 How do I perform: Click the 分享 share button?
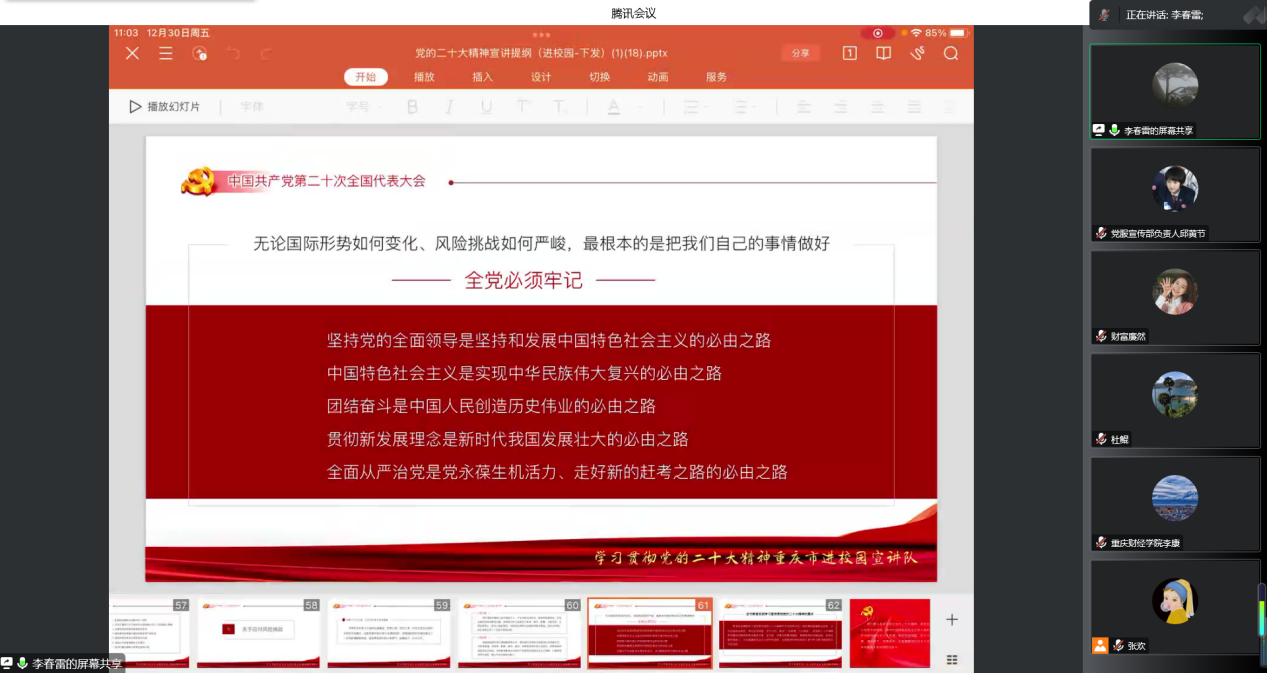[800, 54]
